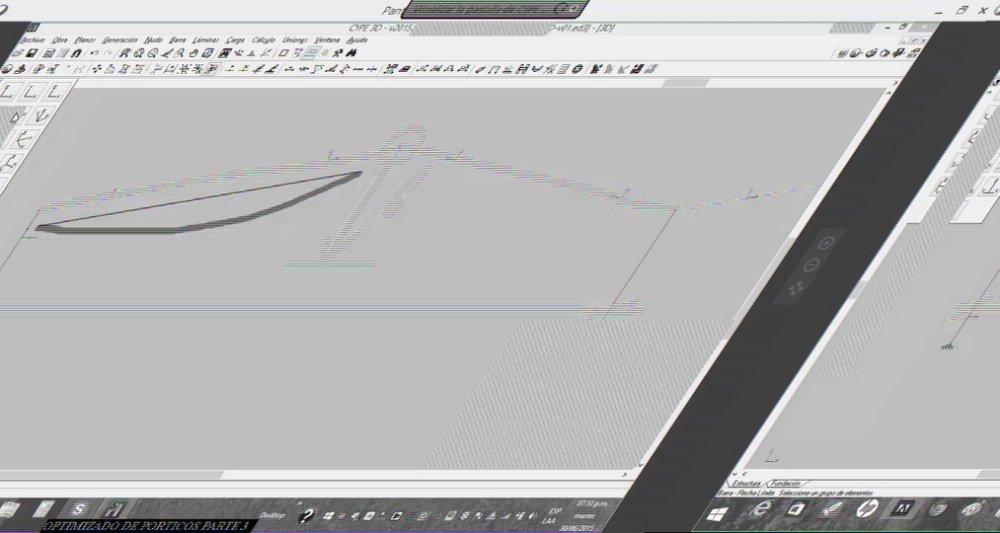Open Internet Explorer from the taskbar
Image resolution: width=1000 pixels, height=533 pixels.
pos(761,509)
